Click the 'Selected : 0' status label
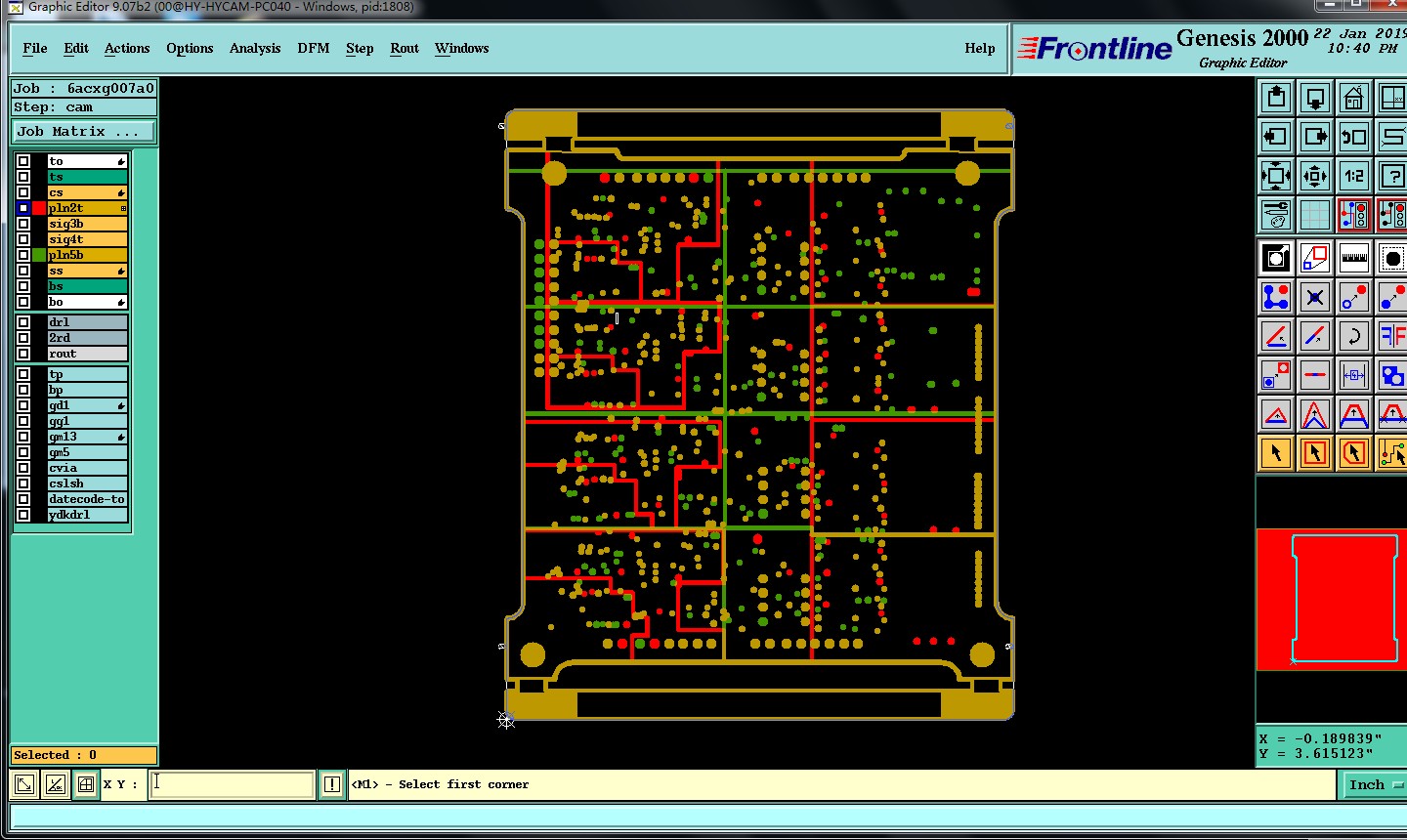1407x840 pixels. coord(84,755)
